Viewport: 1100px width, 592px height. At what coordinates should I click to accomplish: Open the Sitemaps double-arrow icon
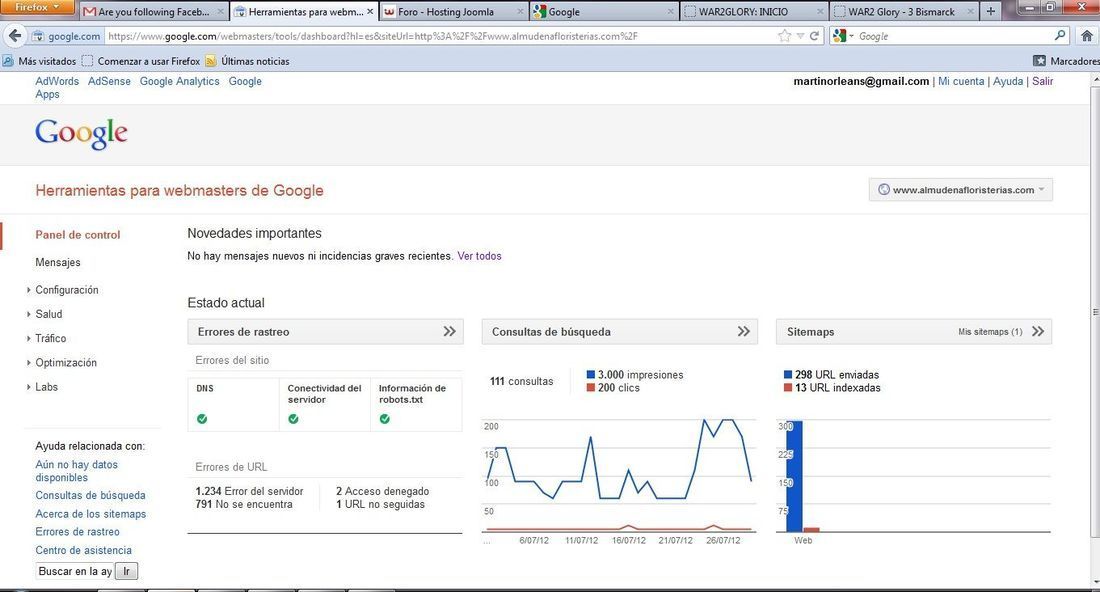point(1038,331)
